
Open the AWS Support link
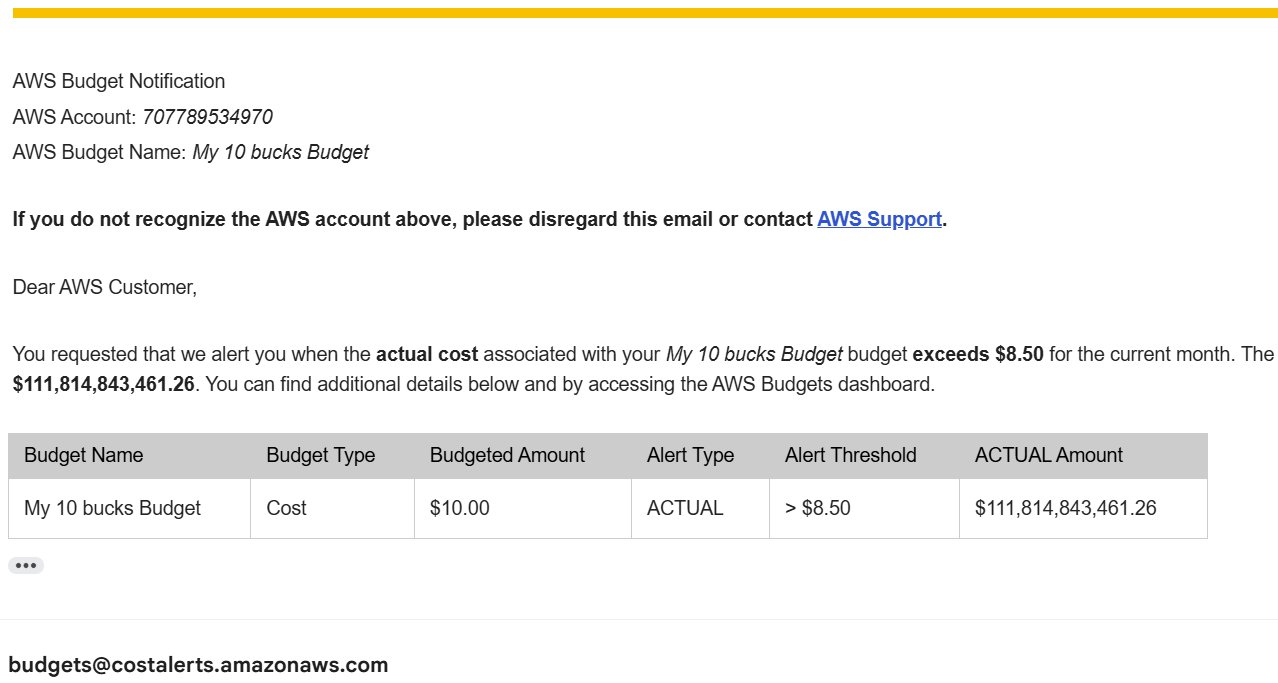tap(879, 219)
